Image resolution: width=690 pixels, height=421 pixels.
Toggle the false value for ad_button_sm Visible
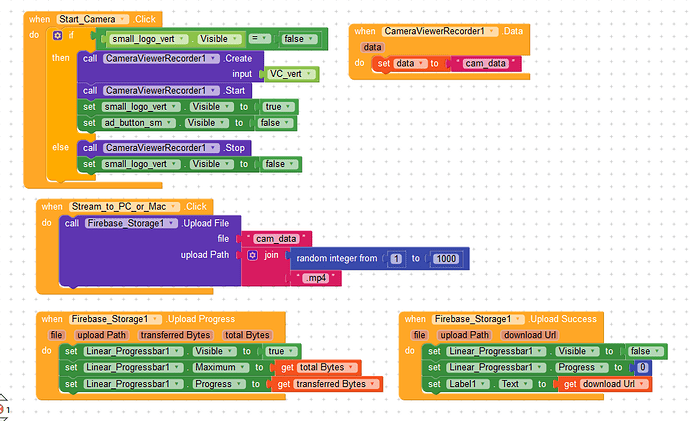pyautogui.click(x=275, y=123)
